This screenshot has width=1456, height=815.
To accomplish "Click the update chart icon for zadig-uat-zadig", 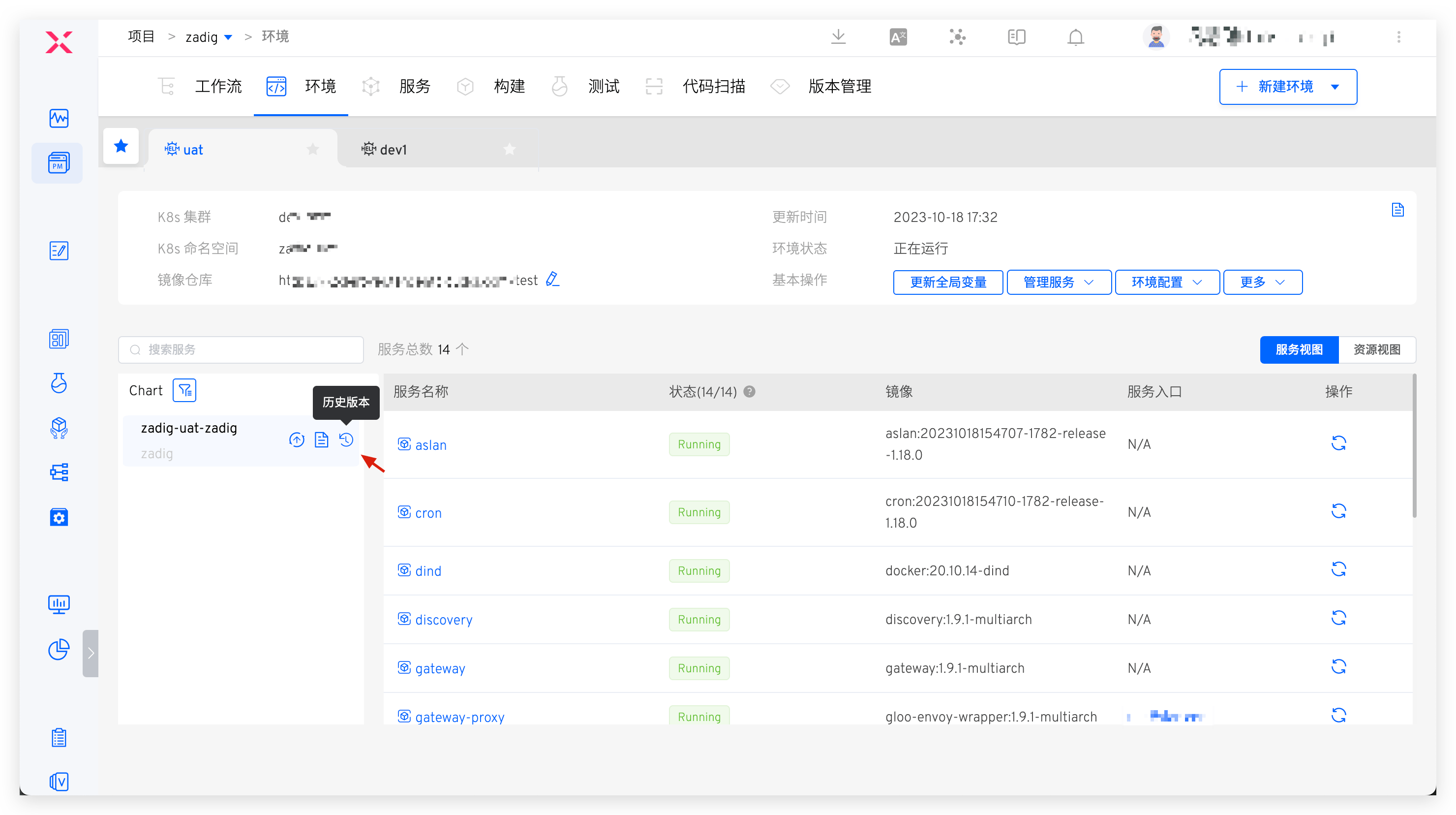I will pyautogui.click(x=297, y=439).
